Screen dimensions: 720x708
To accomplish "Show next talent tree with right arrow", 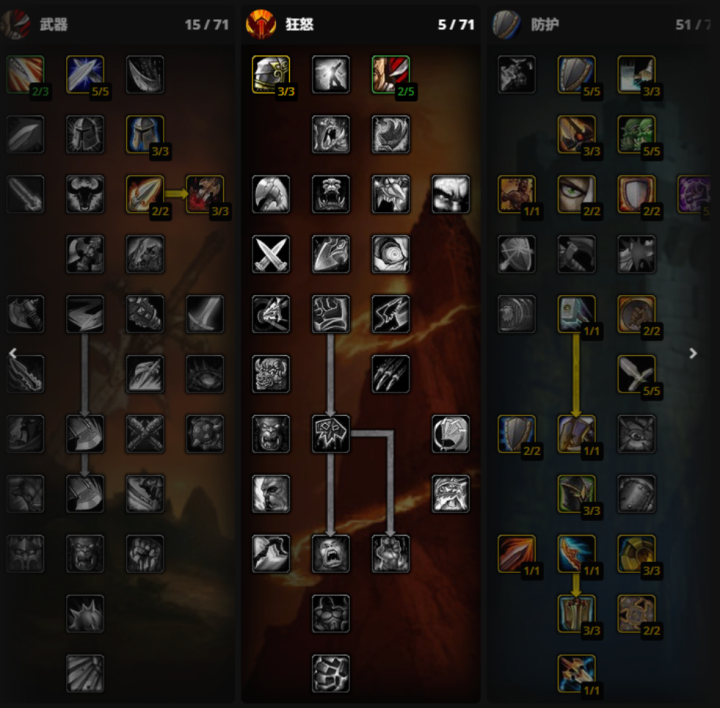I will tap(693, 353).
